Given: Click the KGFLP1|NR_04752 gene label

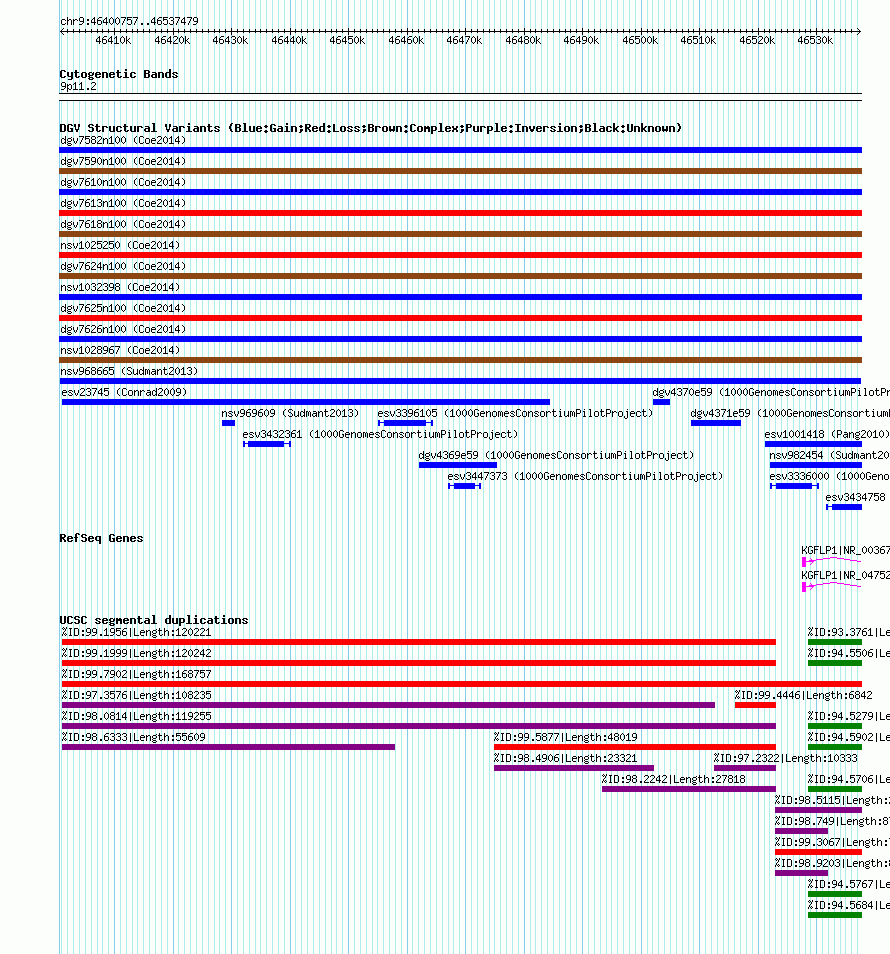Looking at the screenshot, I should click(846, 575).
